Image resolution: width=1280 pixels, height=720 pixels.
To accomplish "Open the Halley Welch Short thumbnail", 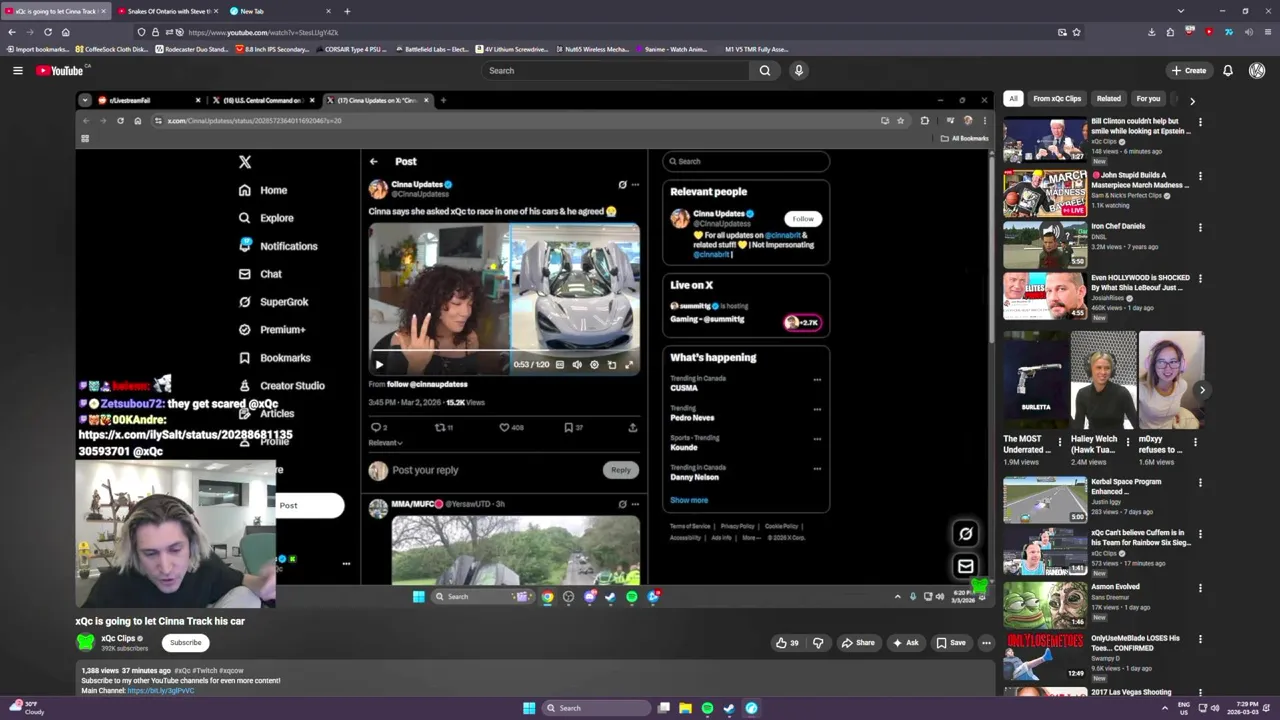I will click(1103, 380).
